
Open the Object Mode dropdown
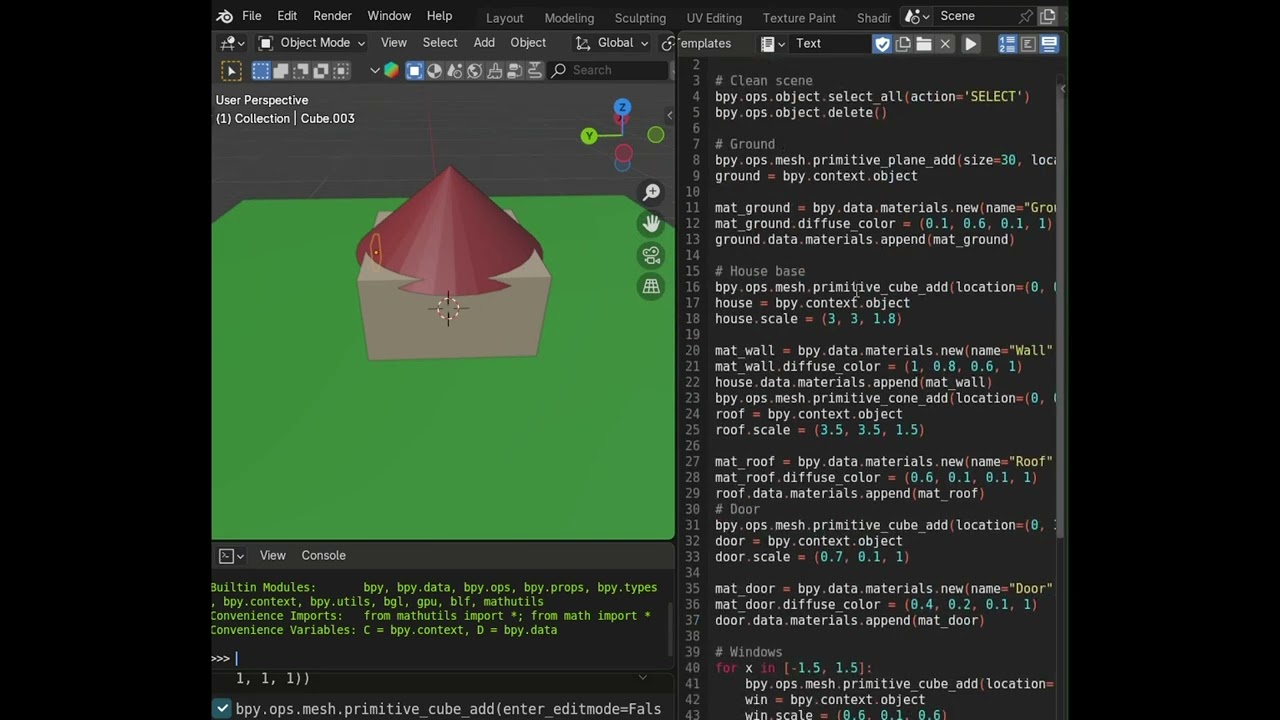312,43
